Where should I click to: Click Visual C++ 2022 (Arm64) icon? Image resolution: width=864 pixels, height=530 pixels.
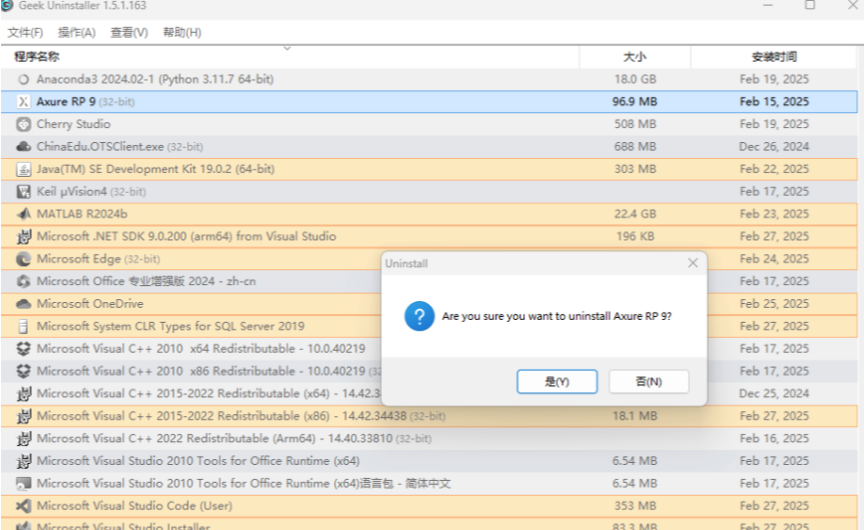click(23, 439)
